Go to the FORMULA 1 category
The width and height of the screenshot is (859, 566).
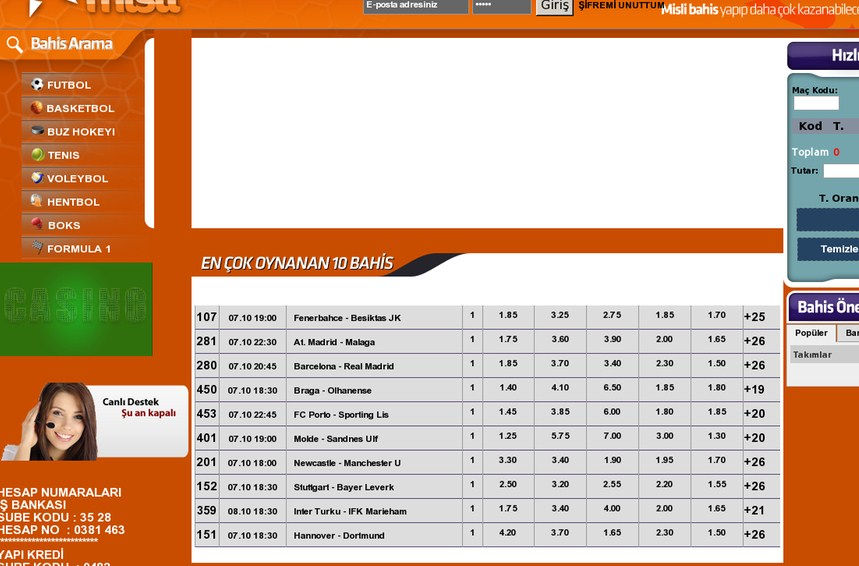click(79, 249)
